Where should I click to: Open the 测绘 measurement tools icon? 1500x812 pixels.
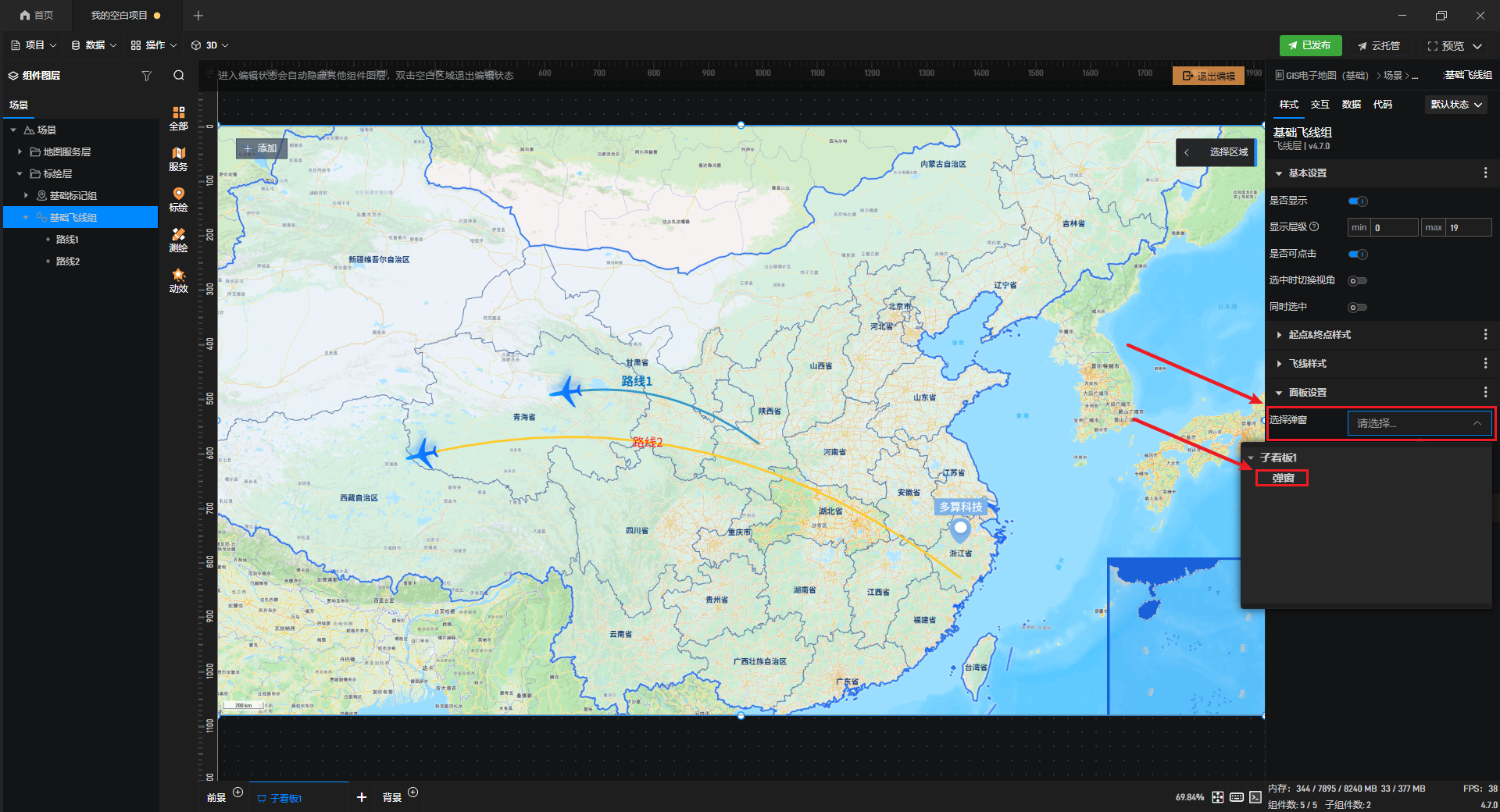click(178, 240)
